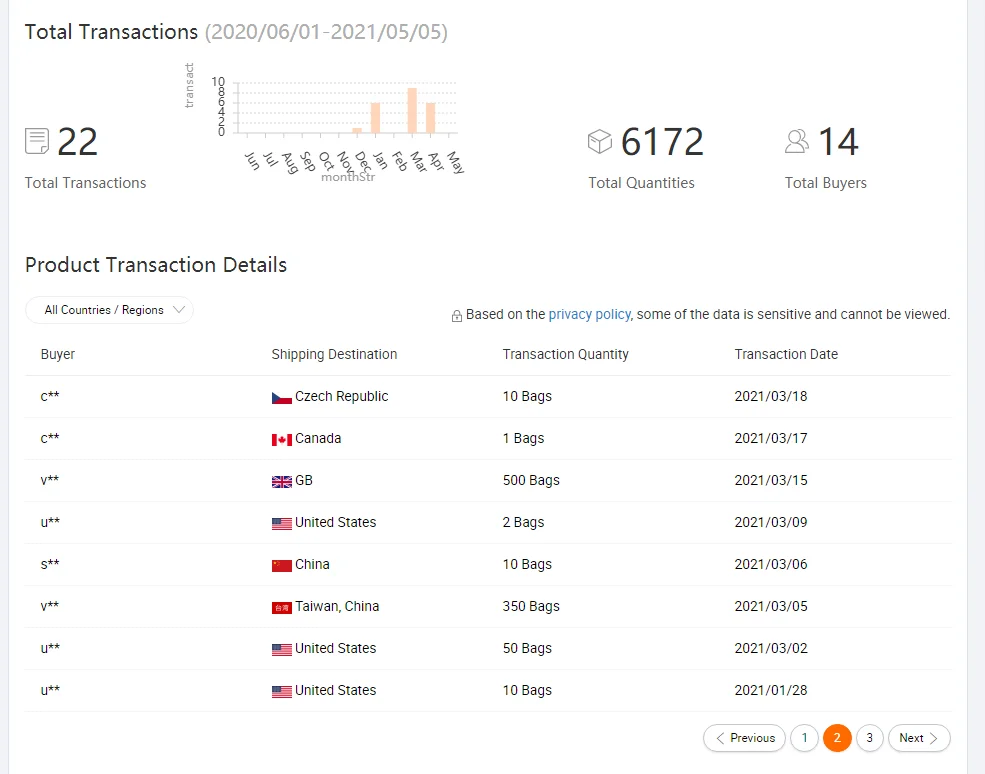Jump to page 1 of transactions
Screen dimensions: 985x774
(804, 738)
